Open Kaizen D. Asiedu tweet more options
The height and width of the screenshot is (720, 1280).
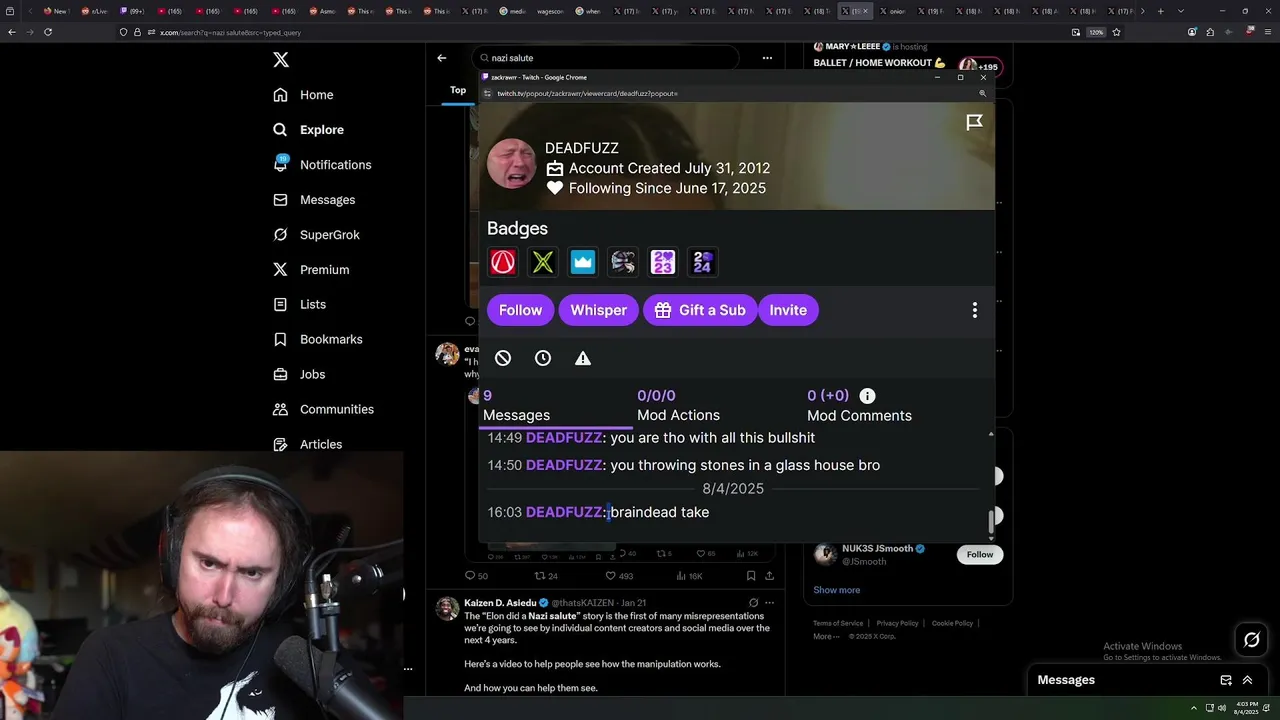click(769, 603)
